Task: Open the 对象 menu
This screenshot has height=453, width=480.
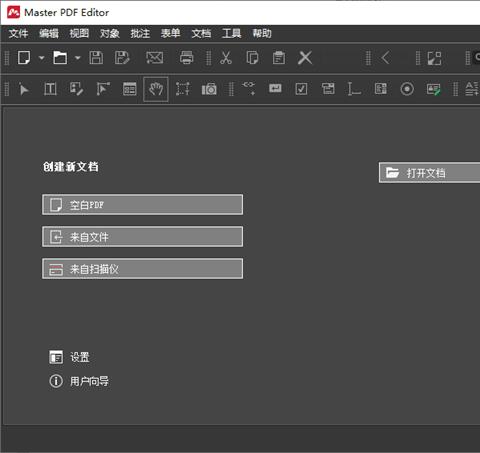Action: click(x=110, y=33)
